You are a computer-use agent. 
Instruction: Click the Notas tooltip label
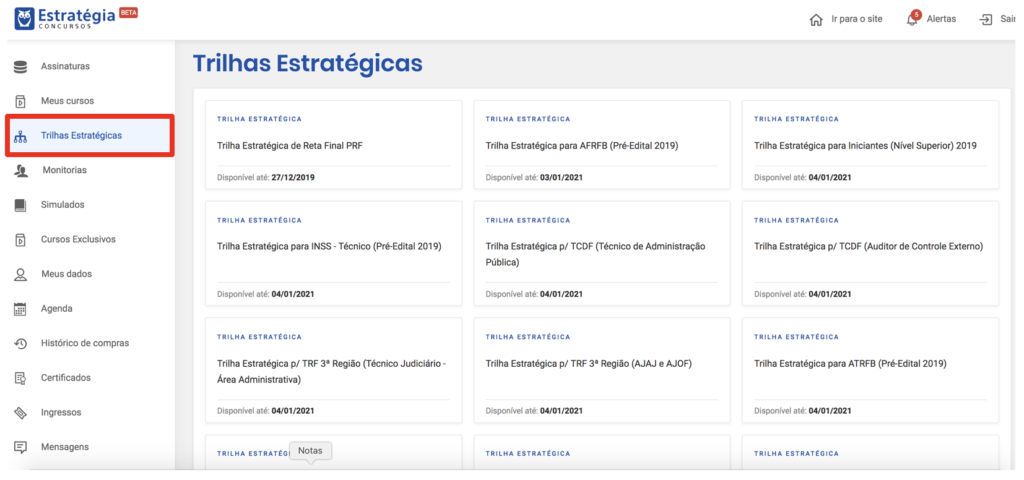click(310, 451)
